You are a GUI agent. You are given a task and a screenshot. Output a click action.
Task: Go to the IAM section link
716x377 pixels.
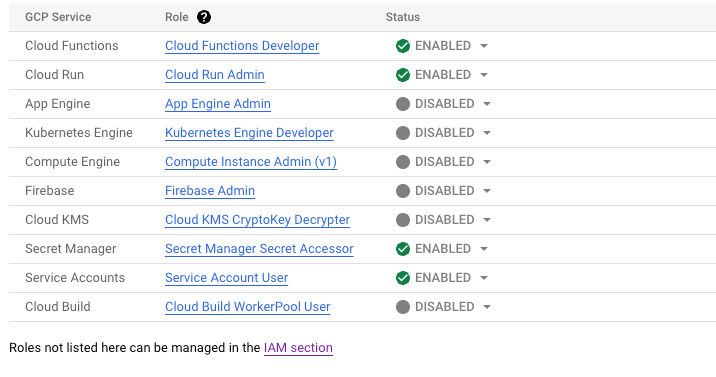pos(298,348)
